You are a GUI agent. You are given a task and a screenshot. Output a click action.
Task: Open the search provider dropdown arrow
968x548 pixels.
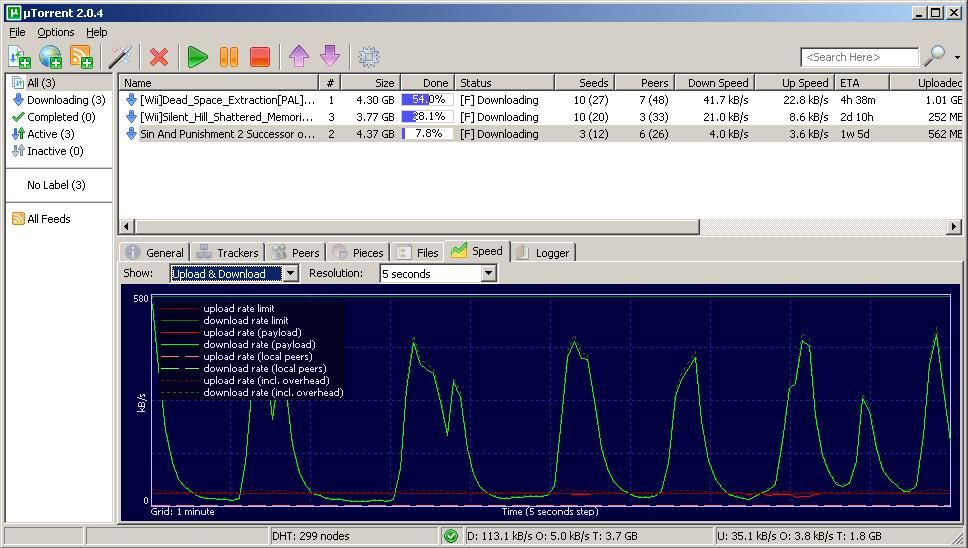(x=958, y=57)
